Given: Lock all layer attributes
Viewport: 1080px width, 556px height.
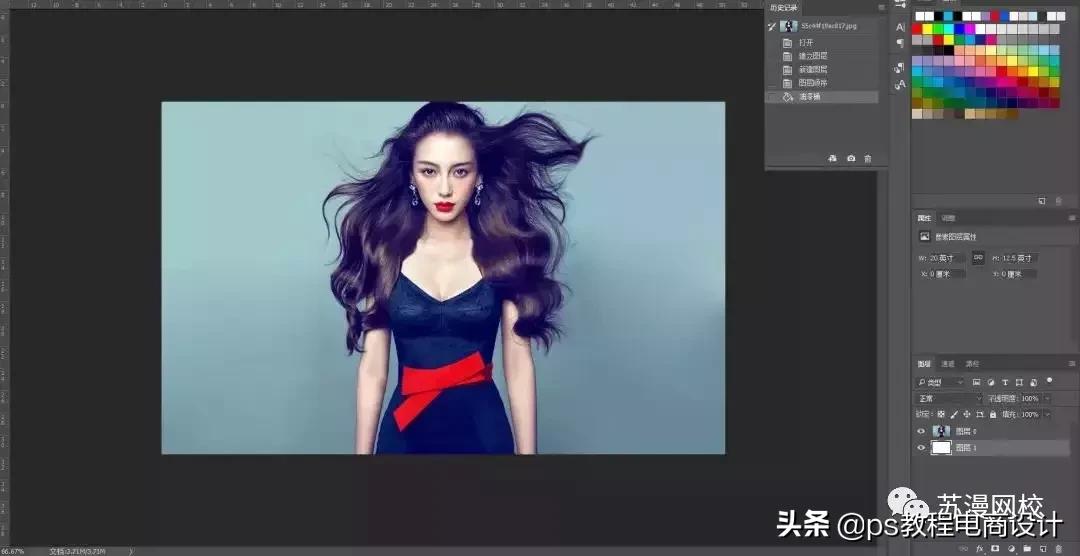Looking at the screenshot, I should click(993, 415).
